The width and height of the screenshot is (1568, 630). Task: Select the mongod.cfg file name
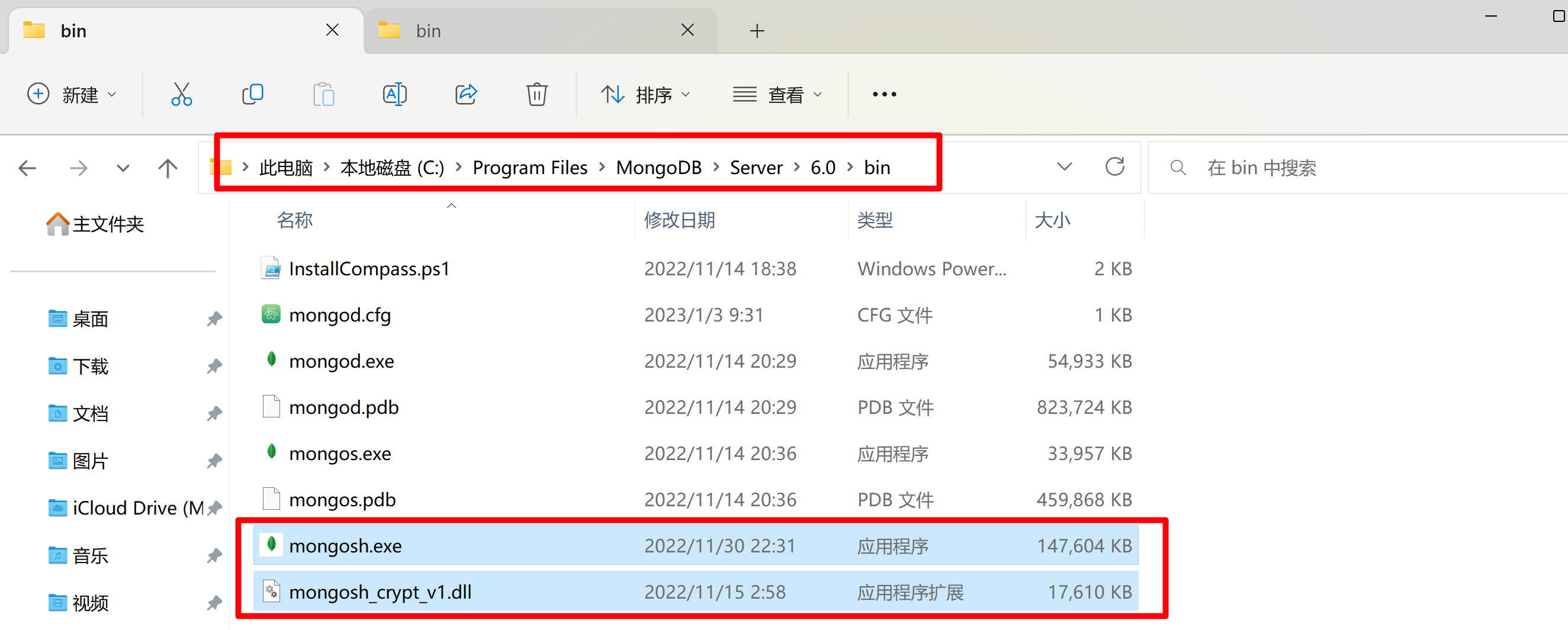pos(340,316)
